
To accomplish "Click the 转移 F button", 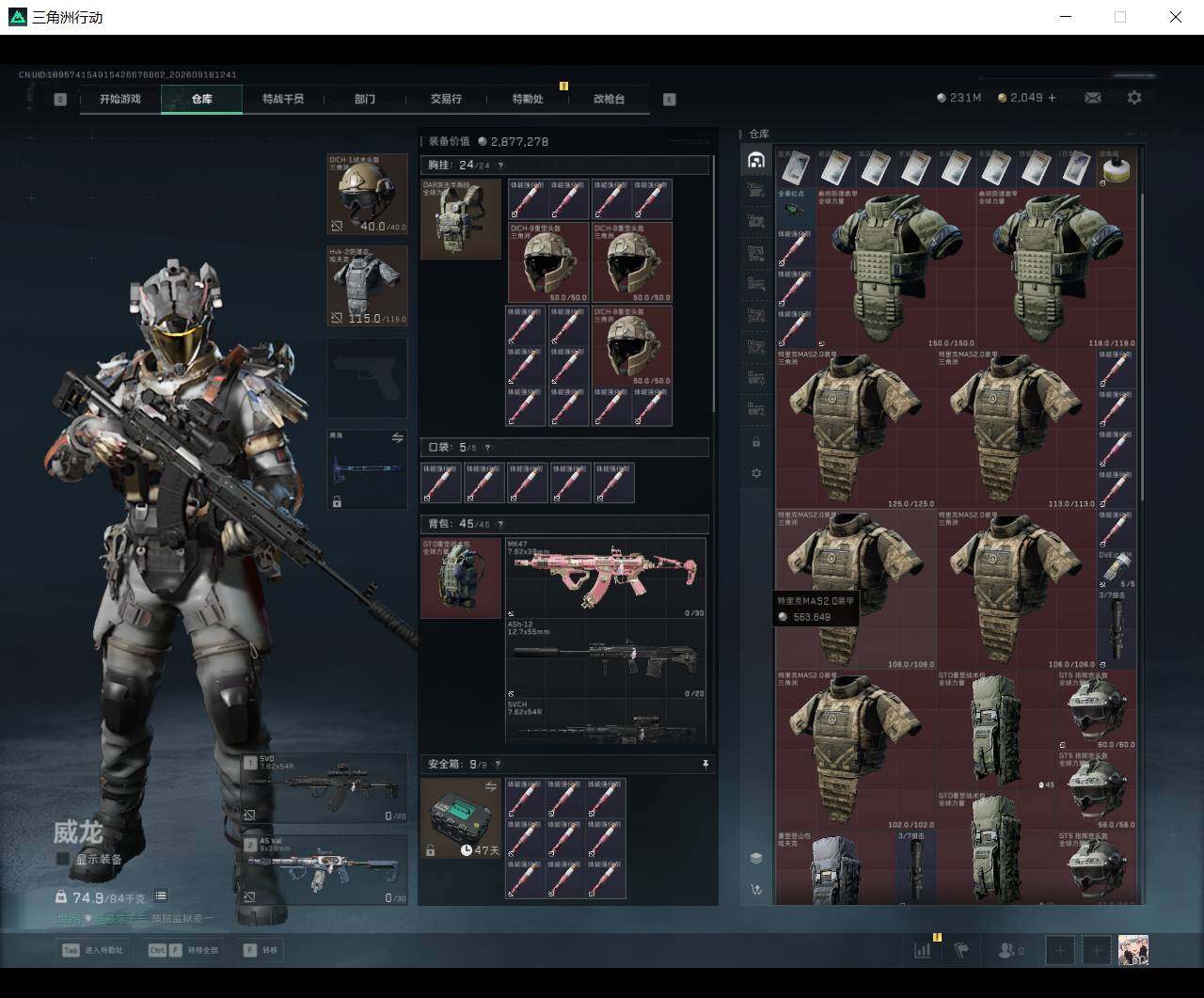I will click(261, 950).
